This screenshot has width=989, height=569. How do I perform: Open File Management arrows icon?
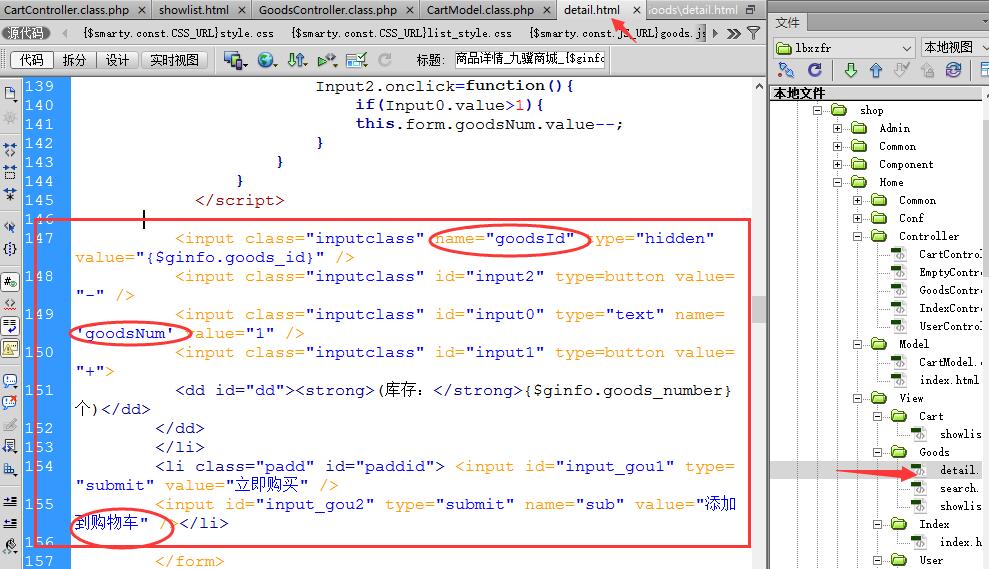[297, 60]
